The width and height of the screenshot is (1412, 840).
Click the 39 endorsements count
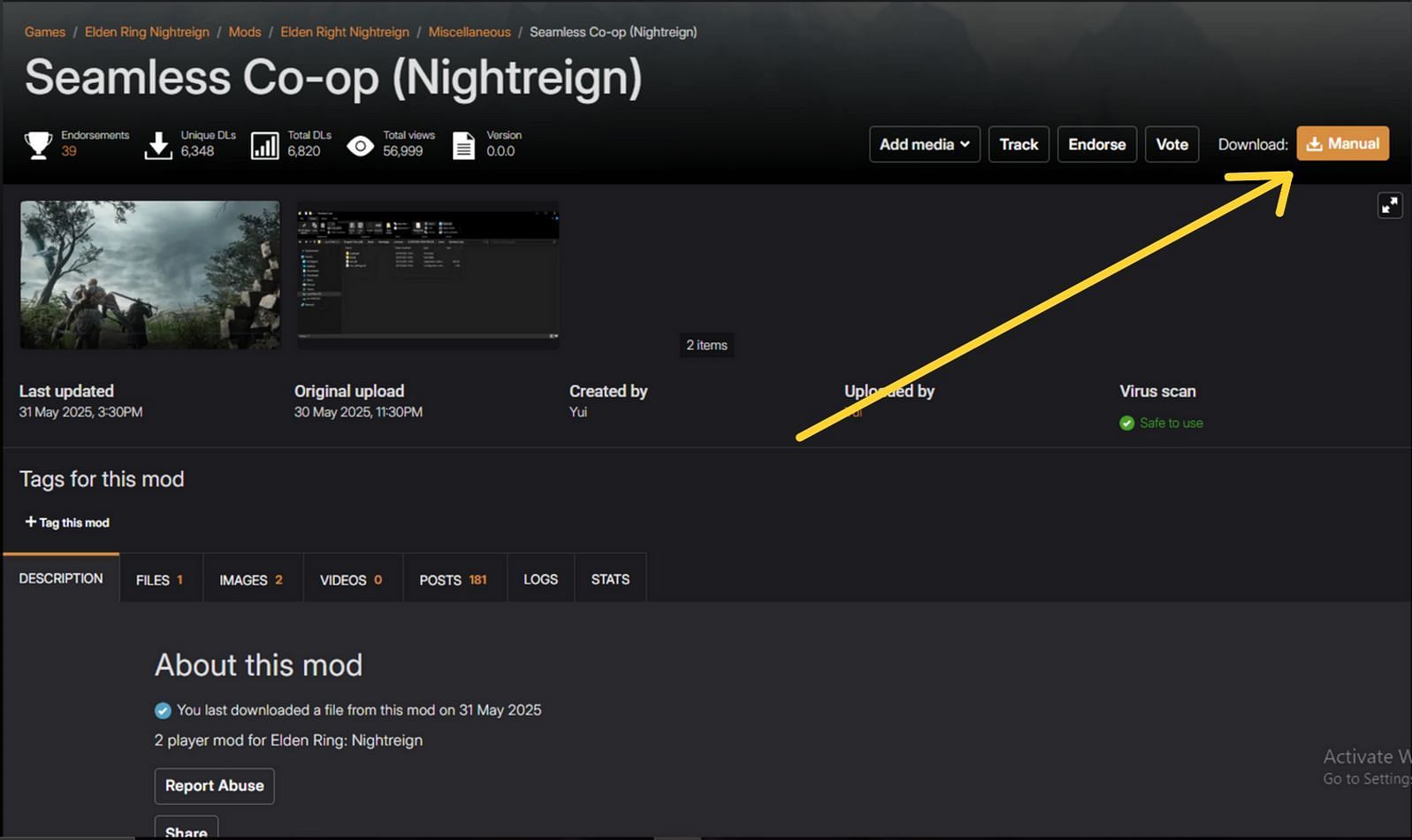[x=69, y=151]
